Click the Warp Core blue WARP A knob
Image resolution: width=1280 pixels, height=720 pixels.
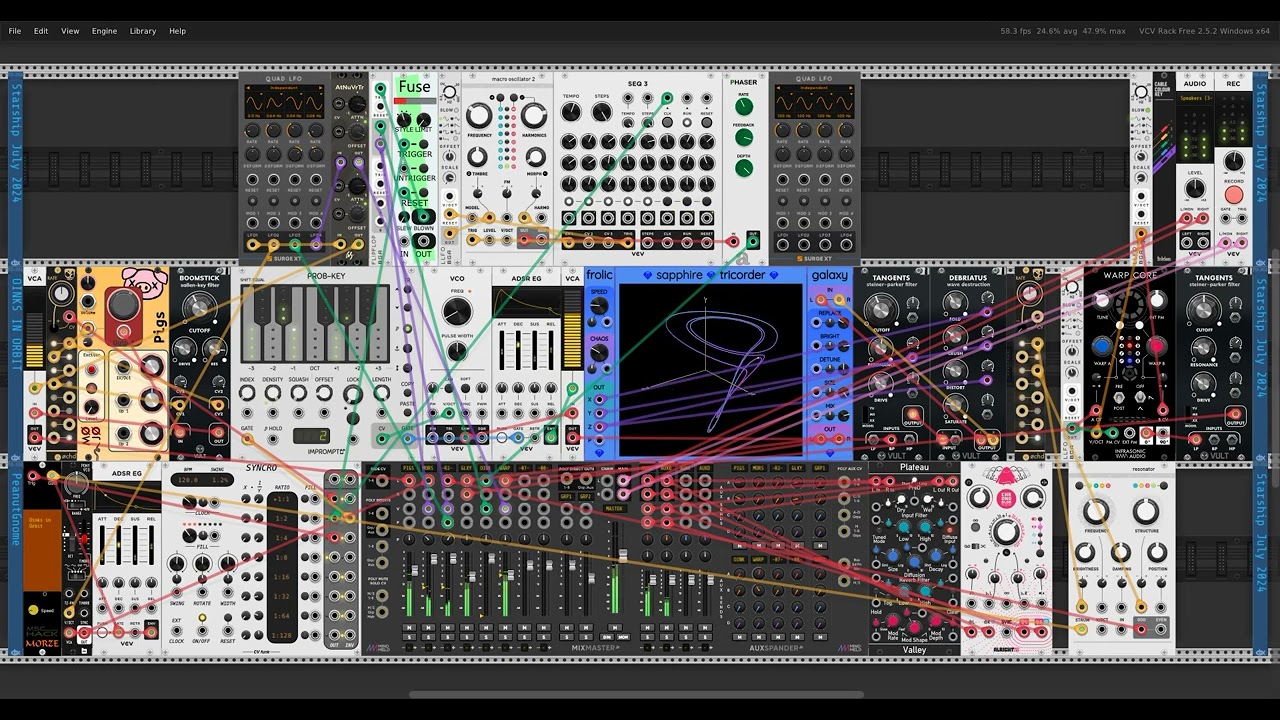[x=1102, y=347]
